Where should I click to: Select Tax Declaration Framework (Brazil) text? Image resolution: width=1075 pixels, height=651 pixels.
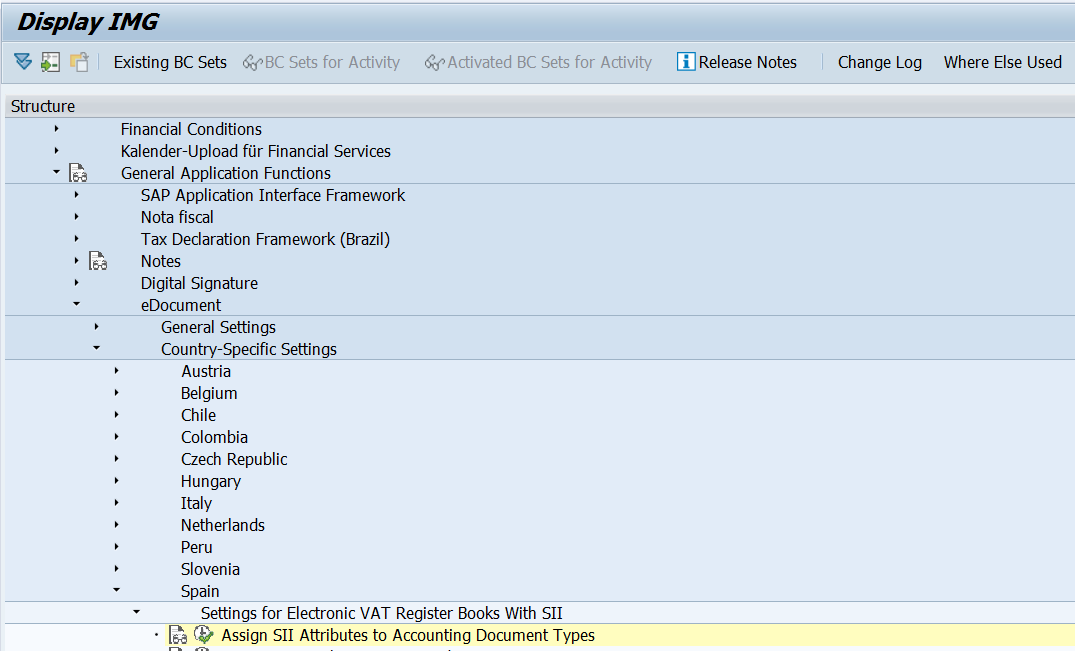click(265, 239)
